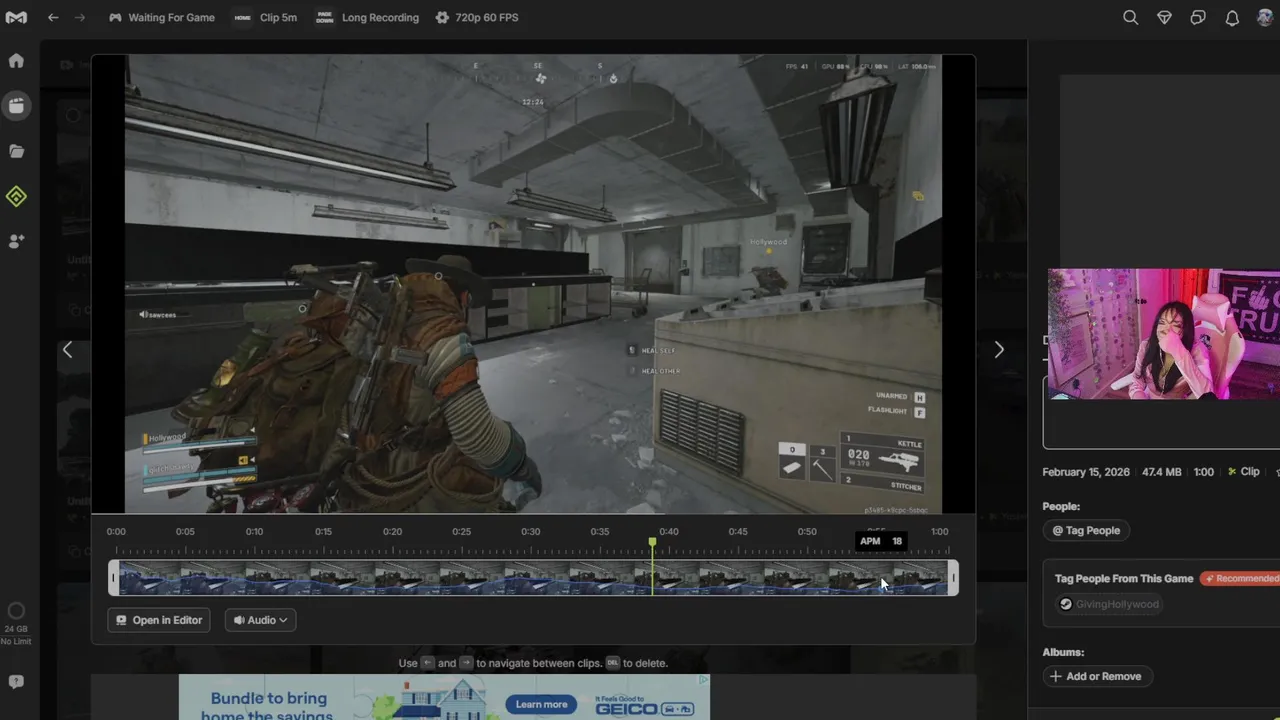Click Learn more in the GEICO ad
Screen dimensions: 1280x720
coord(541,705)
